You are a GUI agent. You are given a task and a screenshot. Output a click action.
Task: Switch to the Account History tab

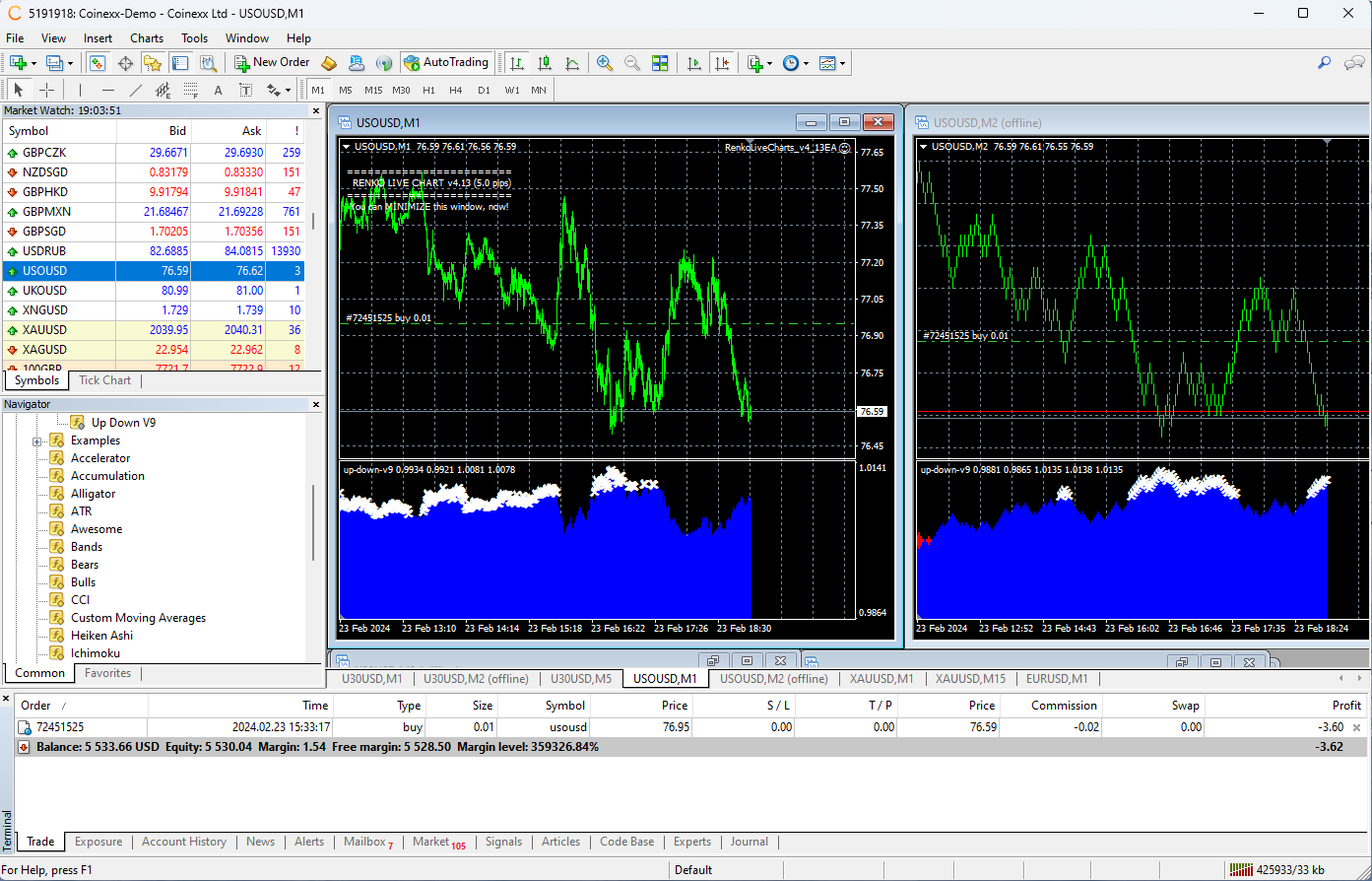[184, 842]
